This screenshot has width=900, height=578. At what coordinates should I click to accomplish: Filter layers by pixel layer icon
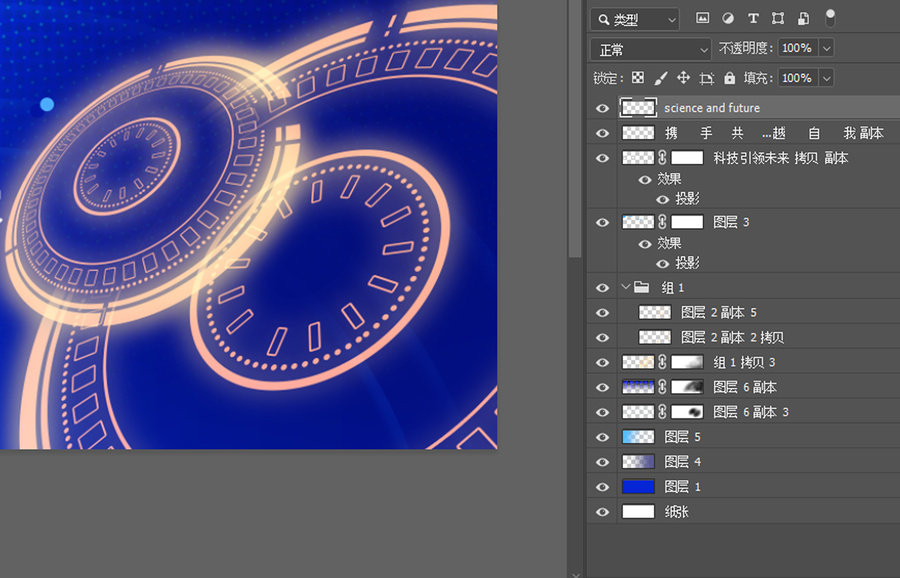coord(702,18)
